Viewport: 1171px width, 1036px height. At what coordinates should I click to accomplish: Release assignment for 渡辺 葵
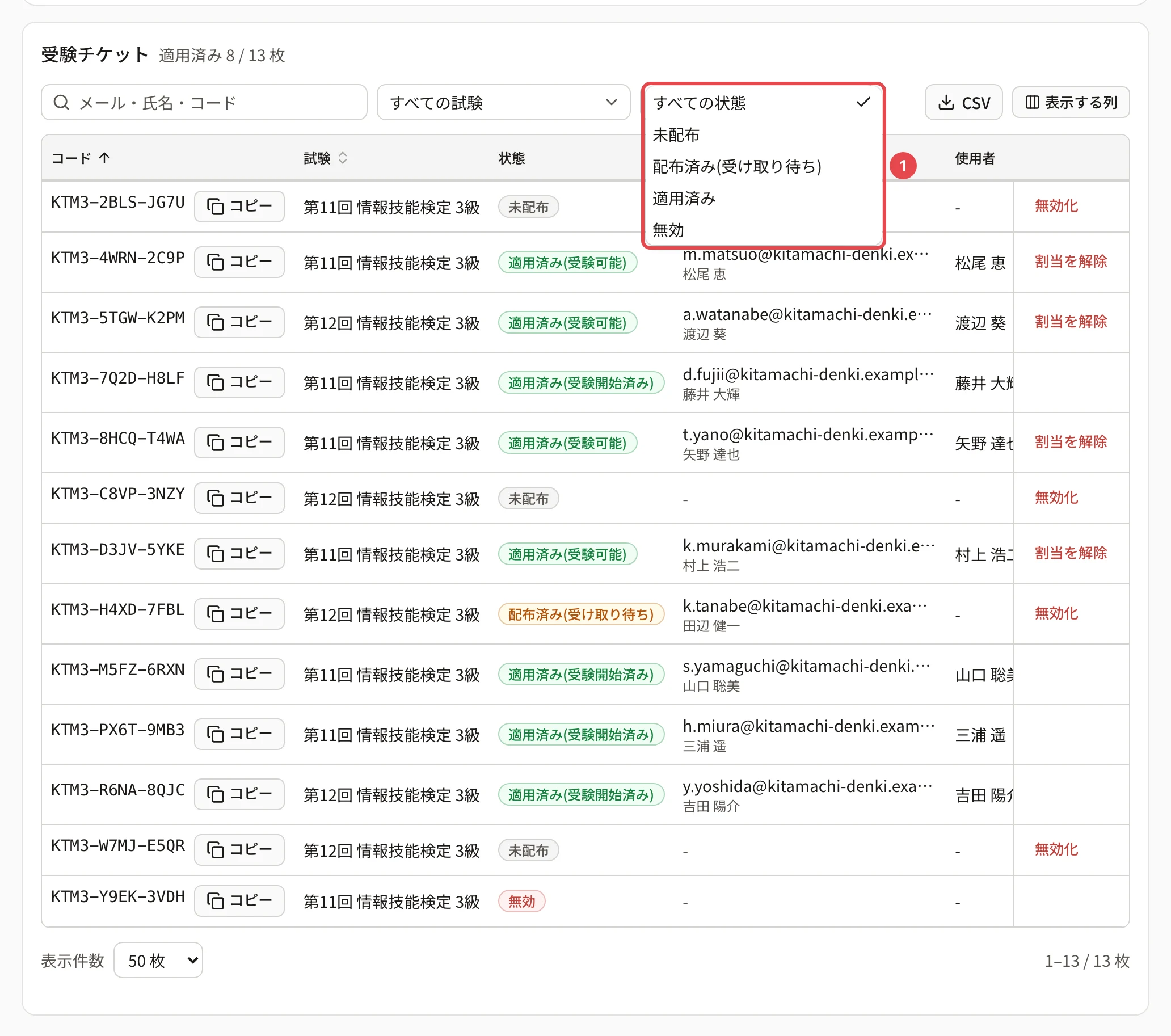click(1071, 322)
